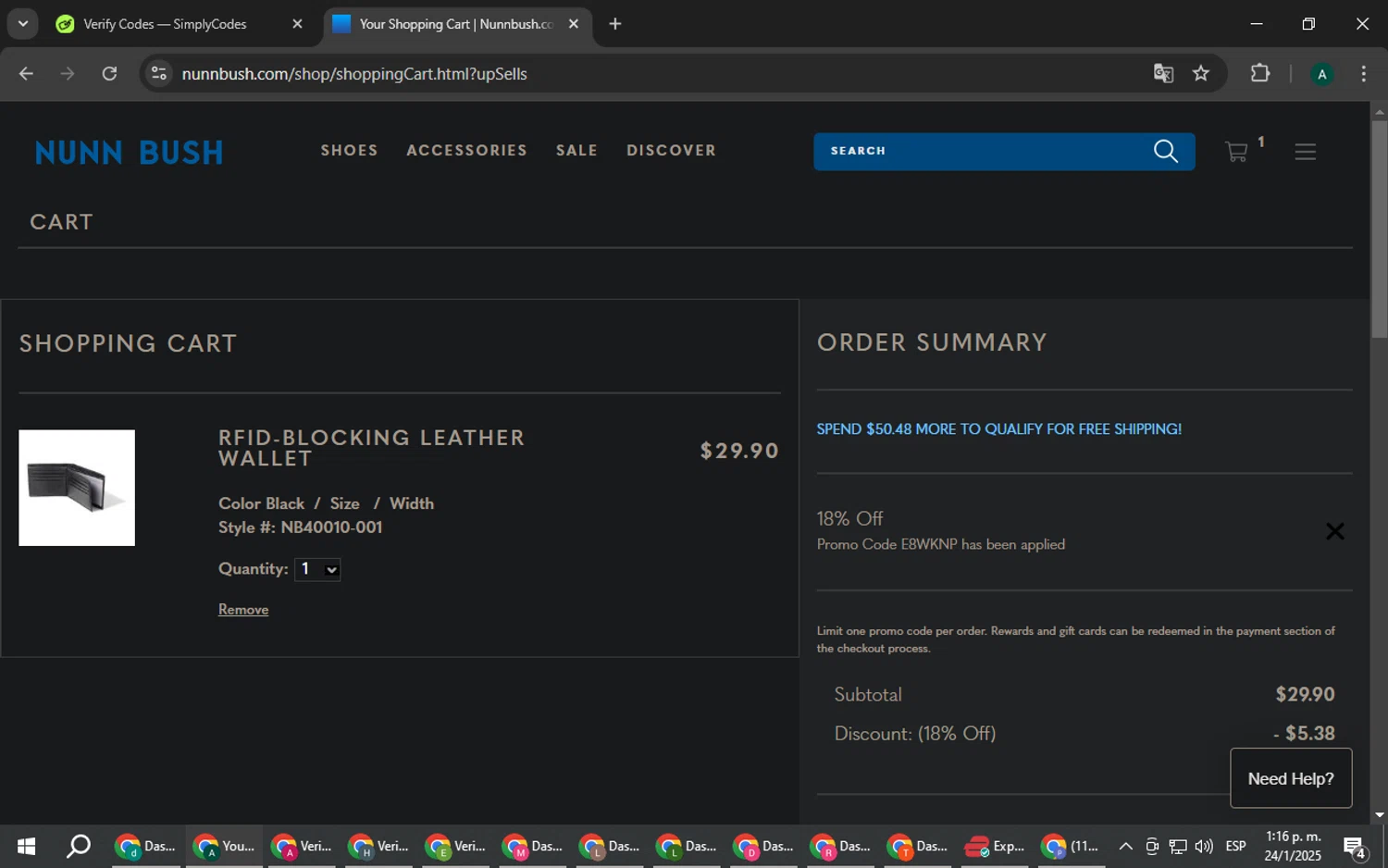The height and width of the screenshot is (868, 1388).
Task: Remove promo code E8WKNP with X icon
Action: tap(1334, 531)
